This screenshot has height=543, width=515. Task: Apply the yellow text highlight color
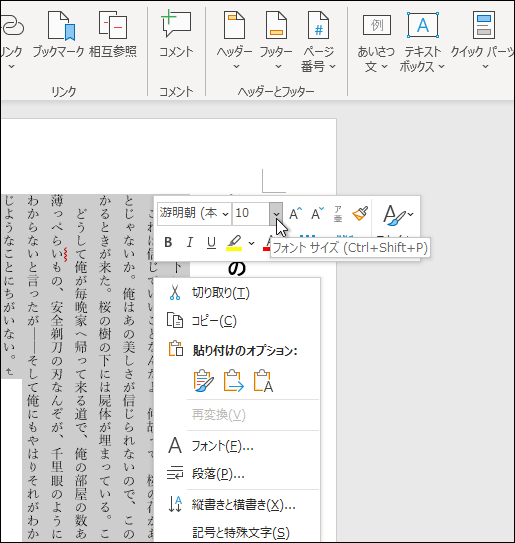pos(234,243)
